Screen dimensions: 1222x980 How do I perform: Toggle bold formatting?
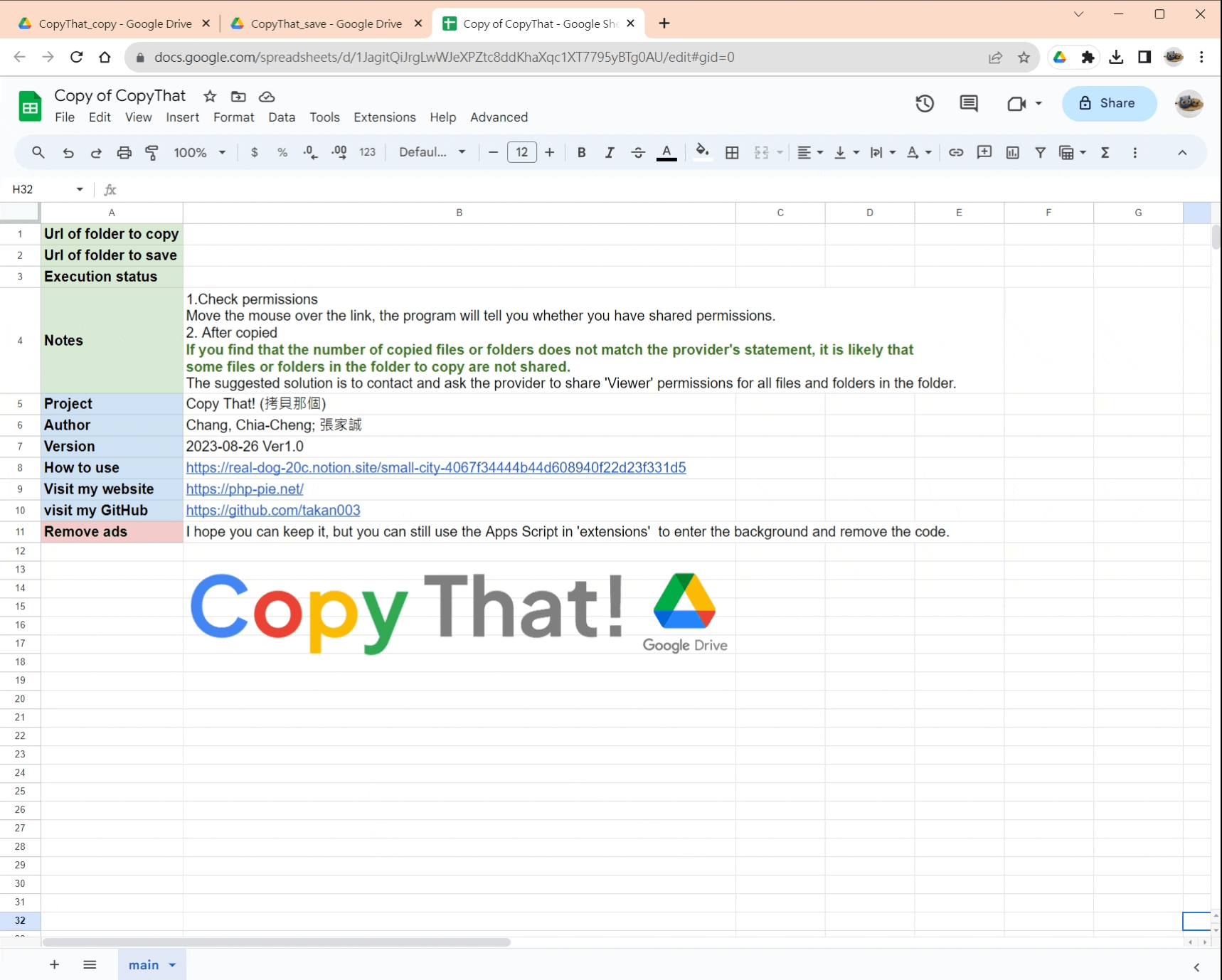(582, 152)
